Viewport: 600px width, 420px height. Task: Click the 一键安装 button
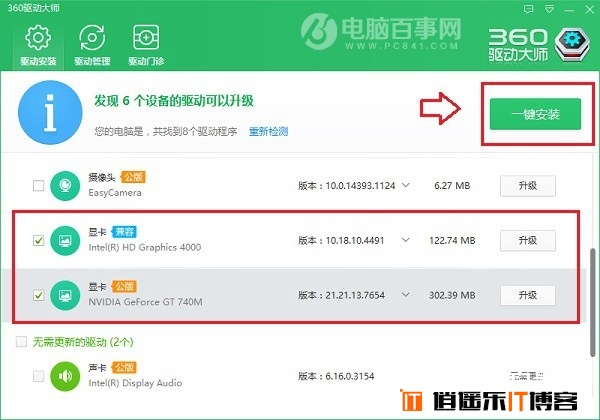(535, 114)
